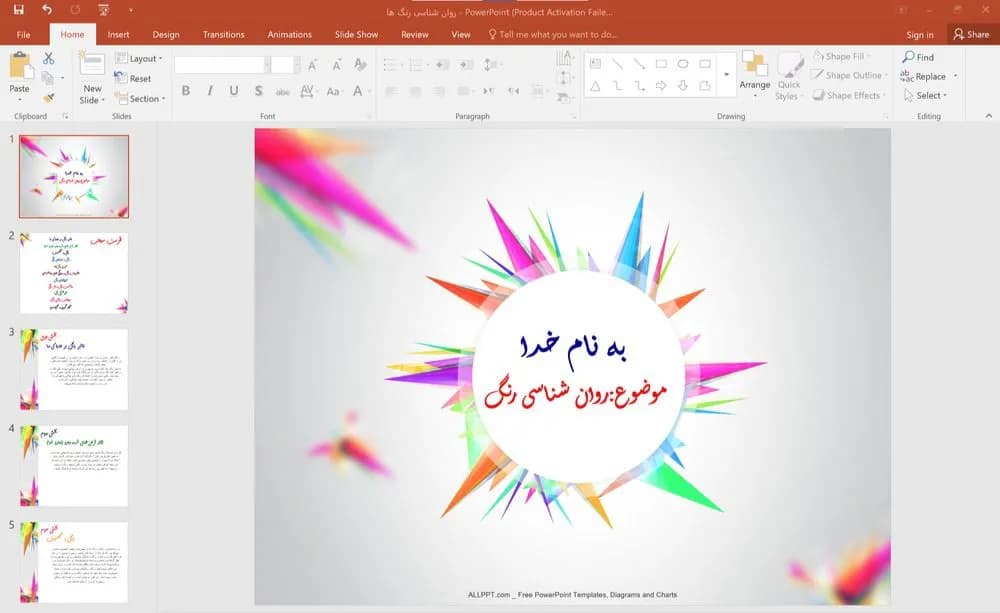
Task: Open the Transitions tab
Action: point(223,34)
